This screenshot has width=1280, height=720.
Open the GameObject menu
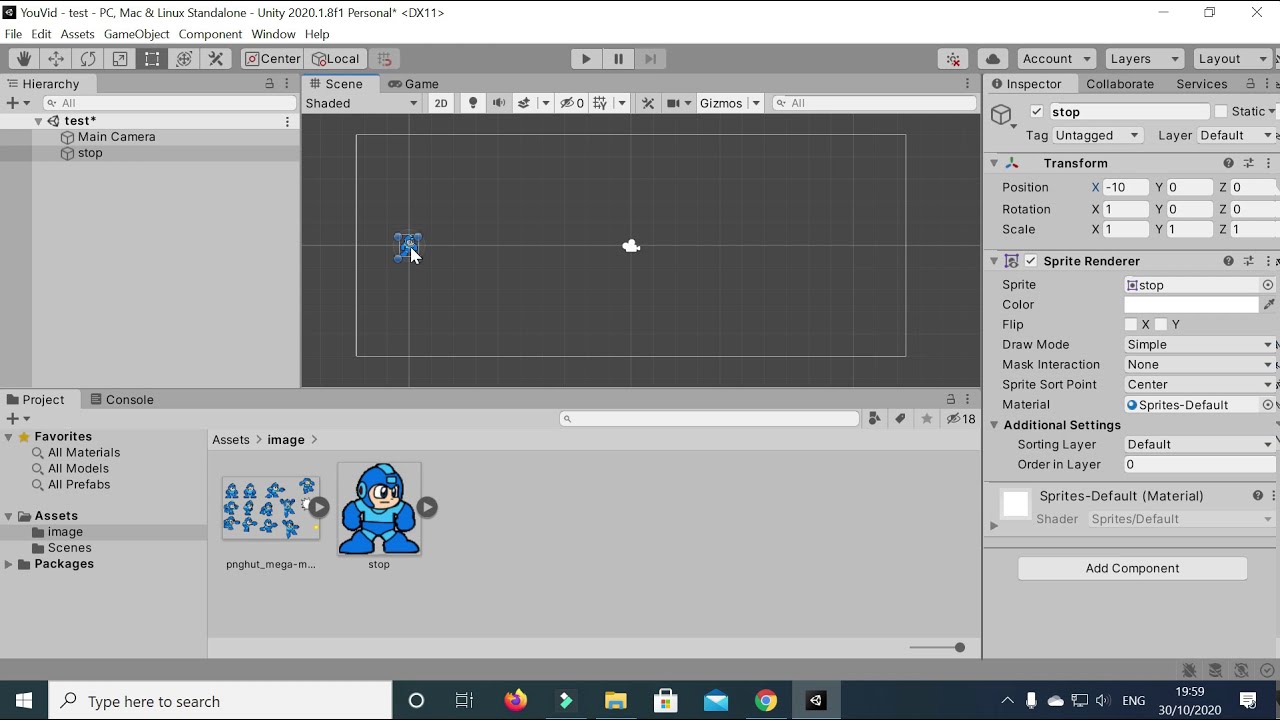coord(137,34)
